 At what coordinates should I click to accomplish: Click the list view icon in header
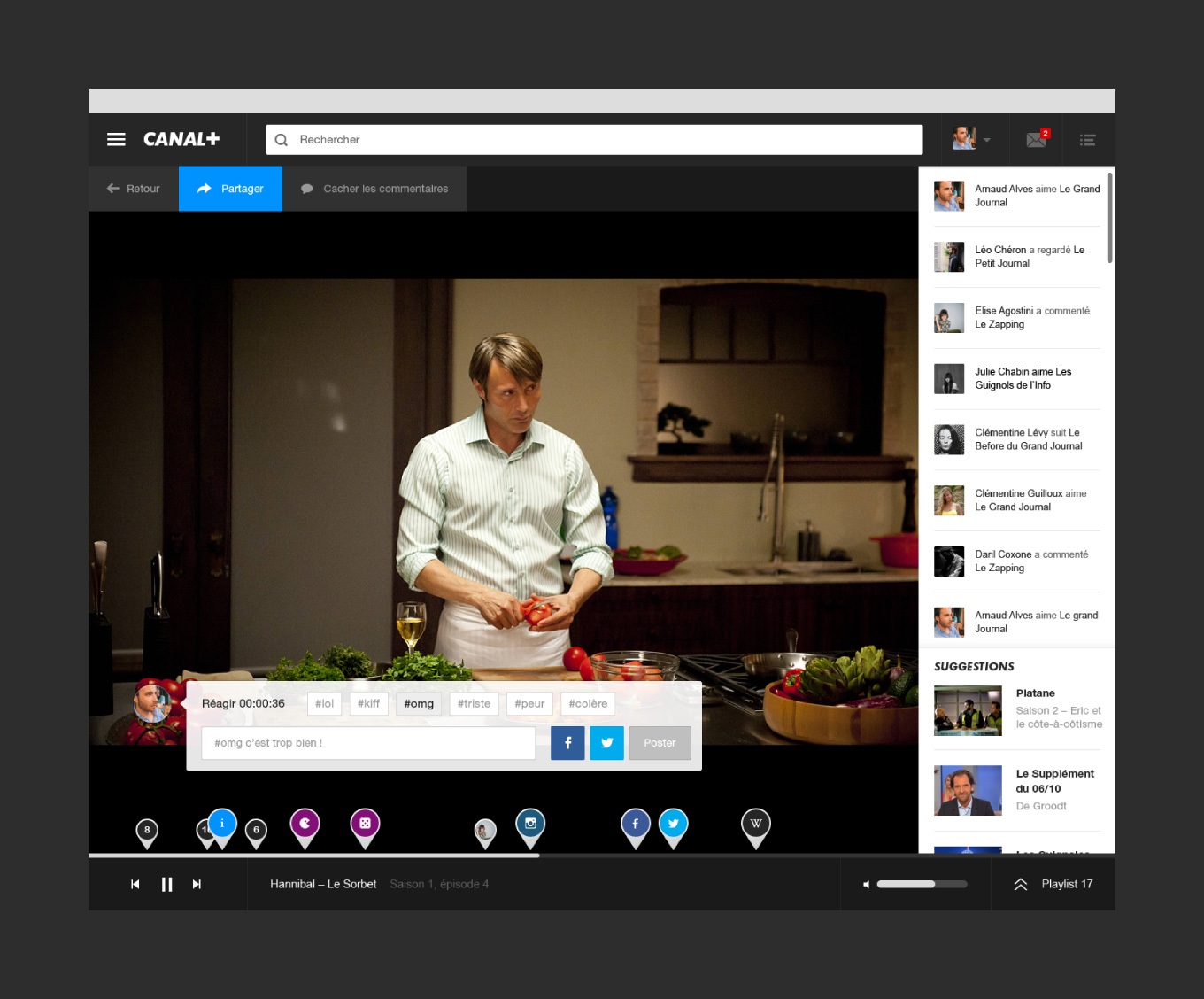1087,140
